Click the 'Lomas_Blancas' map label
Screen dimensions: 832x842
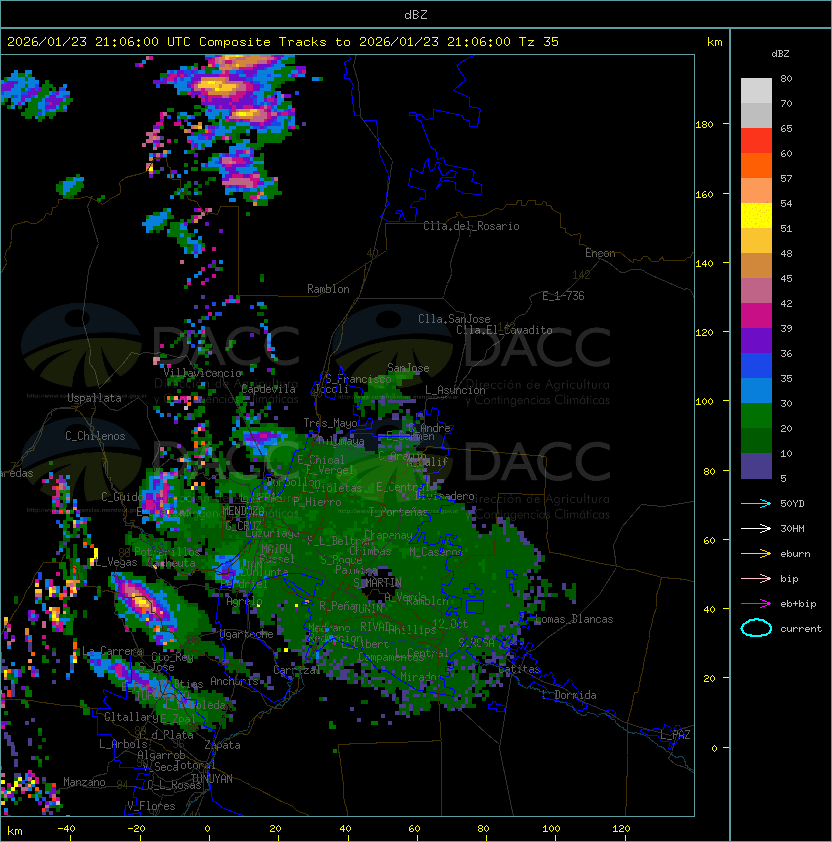(574, 619)
